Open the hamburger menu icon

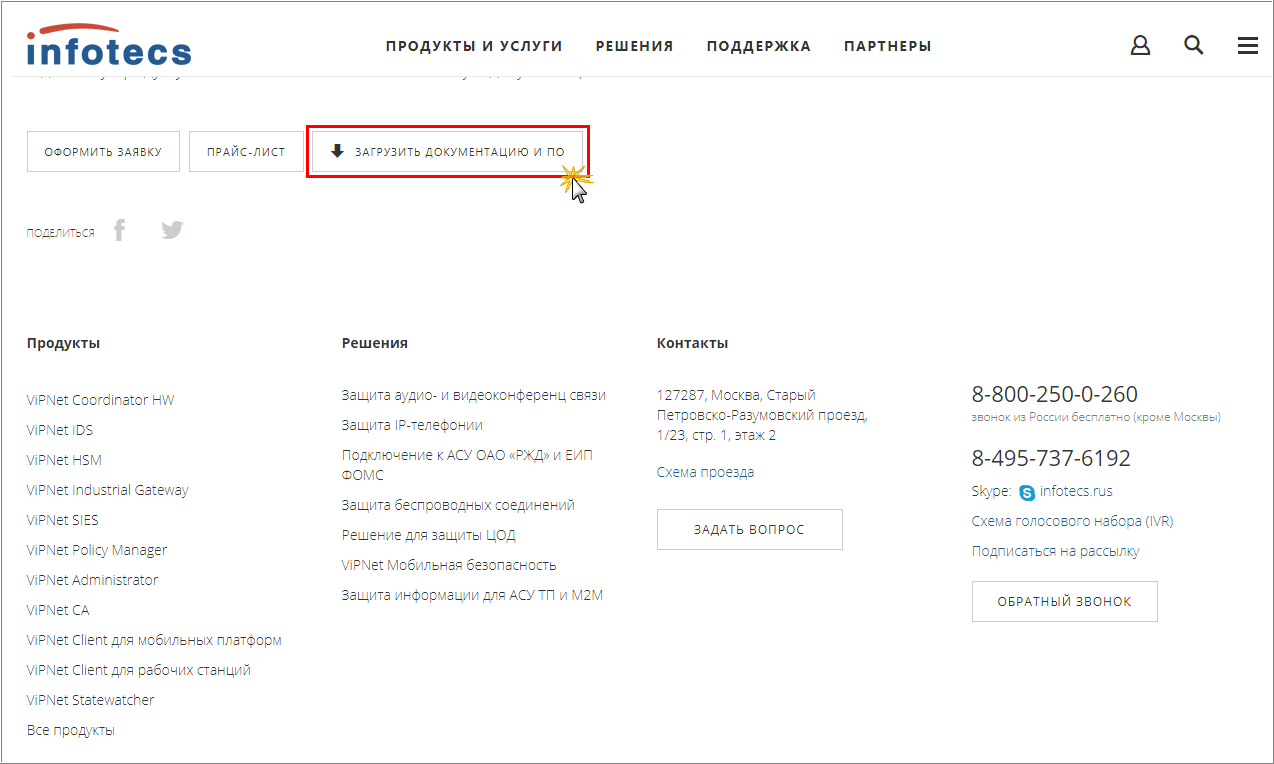[1247, 45]
